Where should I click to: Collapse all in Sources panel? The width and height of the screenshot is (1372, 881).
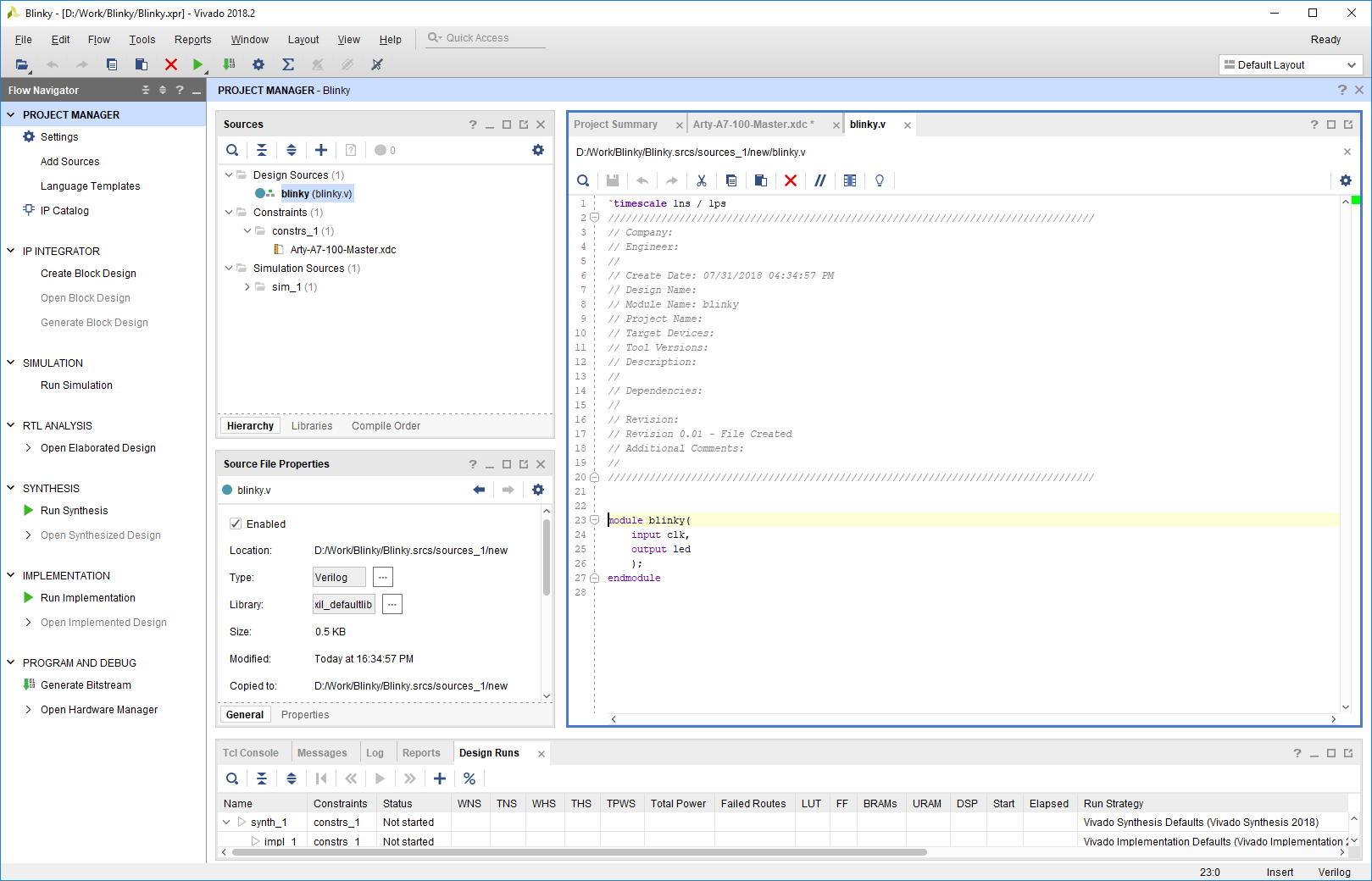262,150
